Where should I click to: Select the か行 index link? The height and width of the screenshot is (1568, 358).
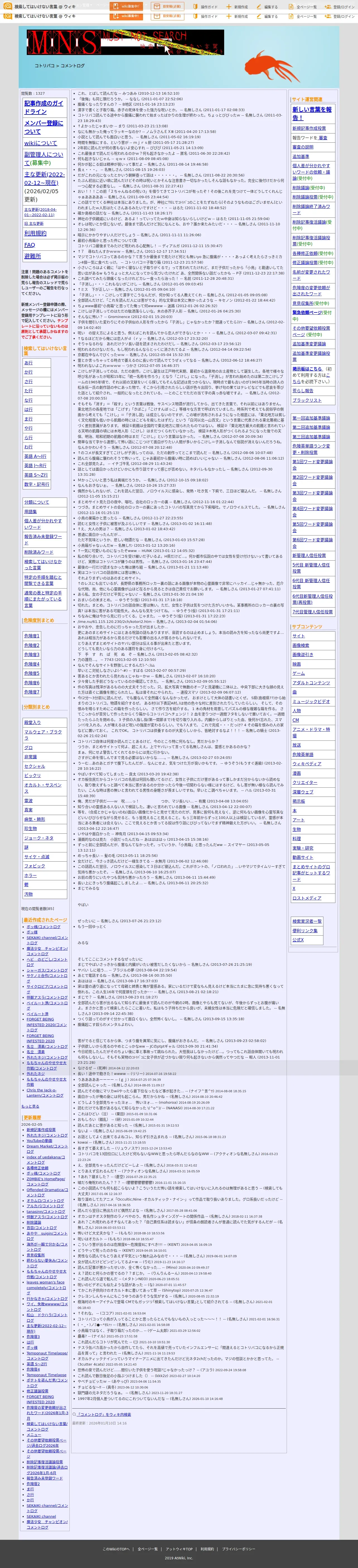pos(28,372)
